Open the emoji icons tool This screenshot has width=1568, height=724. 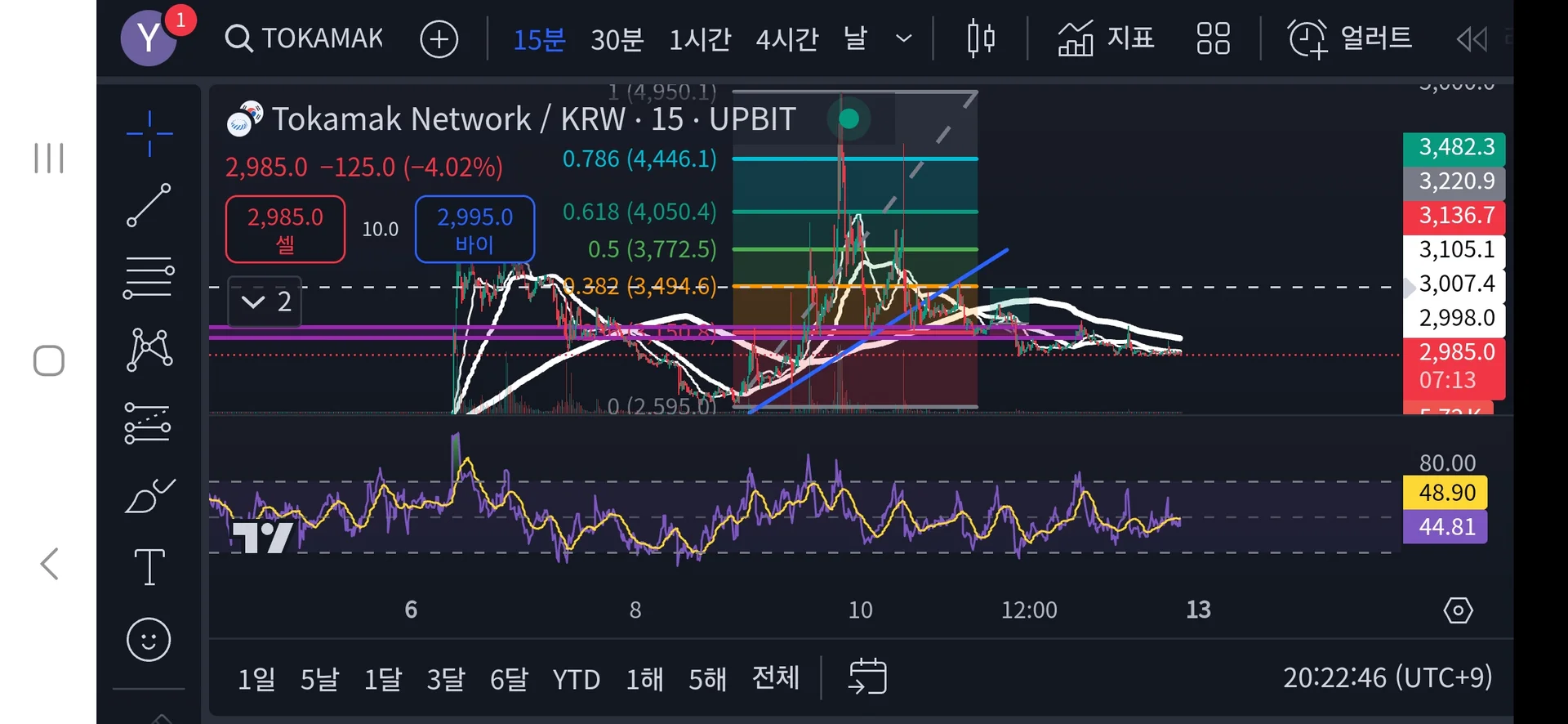click(x=149, y=639)
